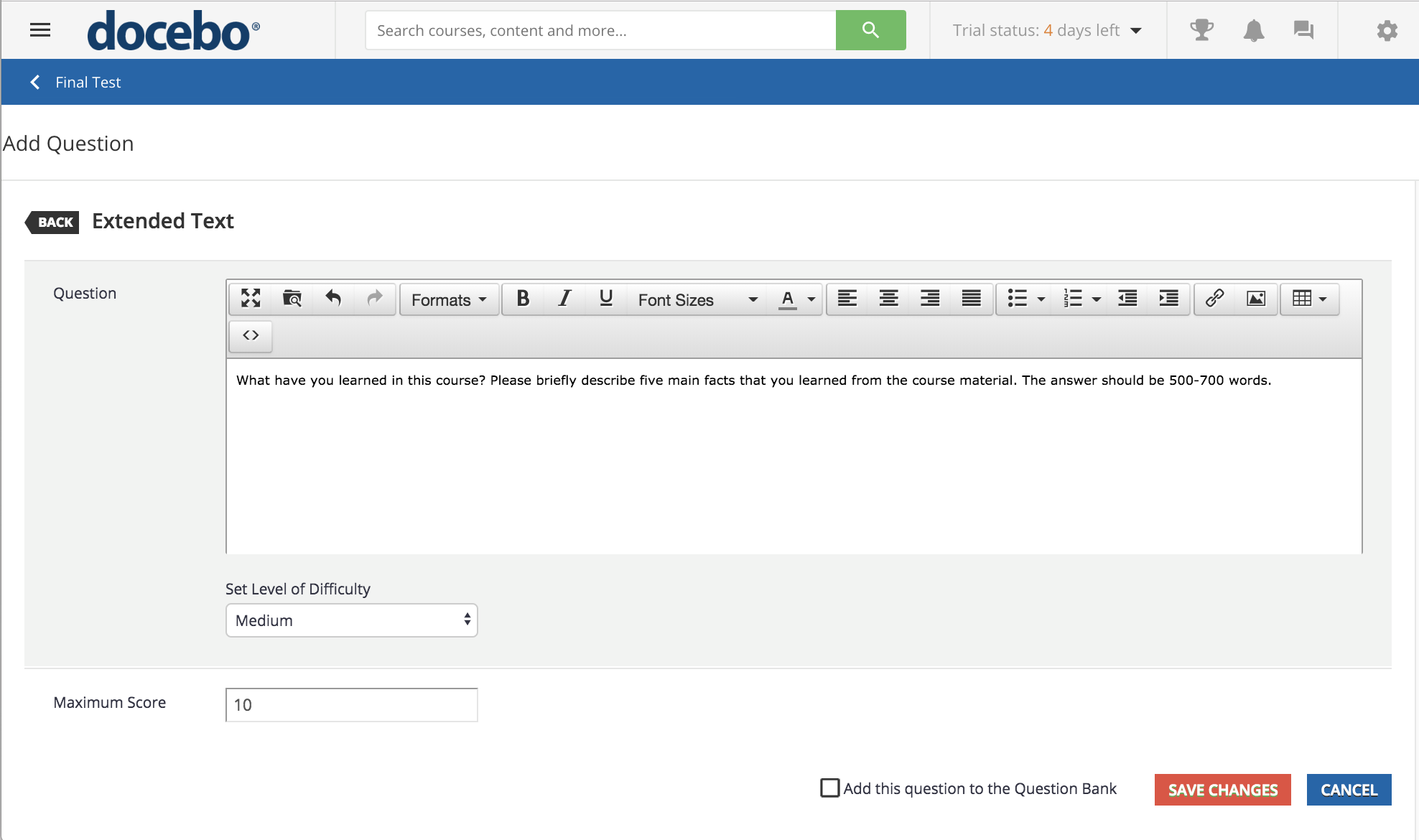This screenshot has height=840, width=1419.
Task: Click the insert link icon
Action: 1214,299
